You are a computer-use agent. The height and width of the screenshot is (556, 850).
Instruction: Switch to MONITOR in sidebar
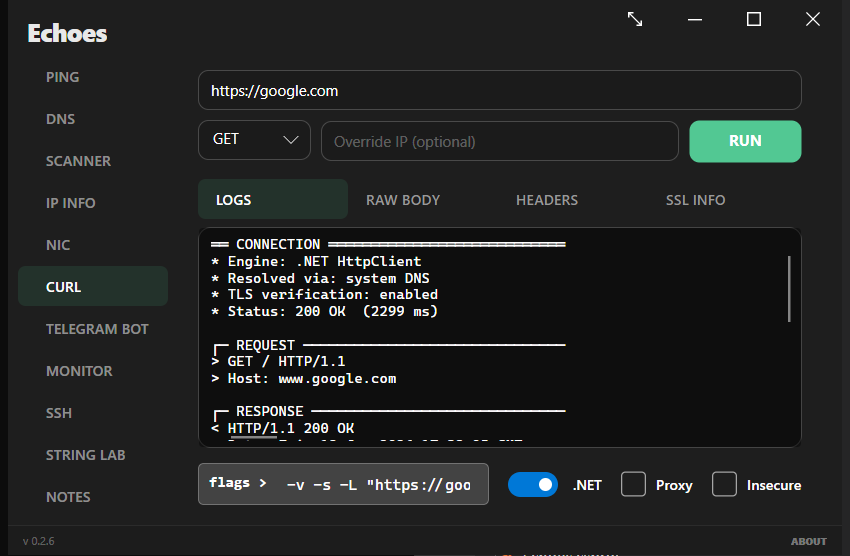pos(79,371)
